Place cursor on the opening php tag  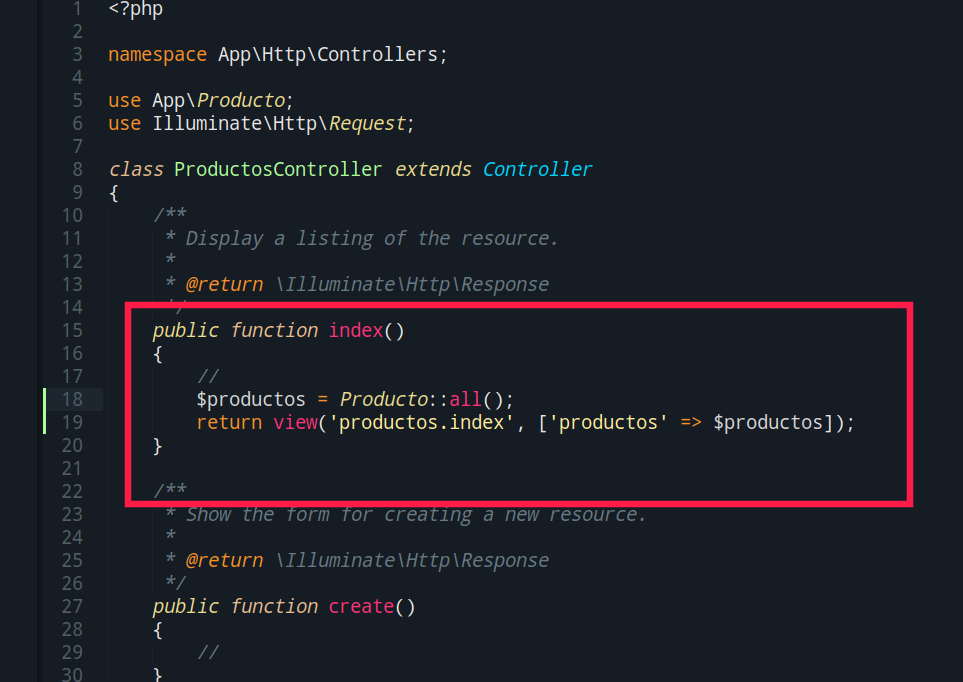pos(135,9)
